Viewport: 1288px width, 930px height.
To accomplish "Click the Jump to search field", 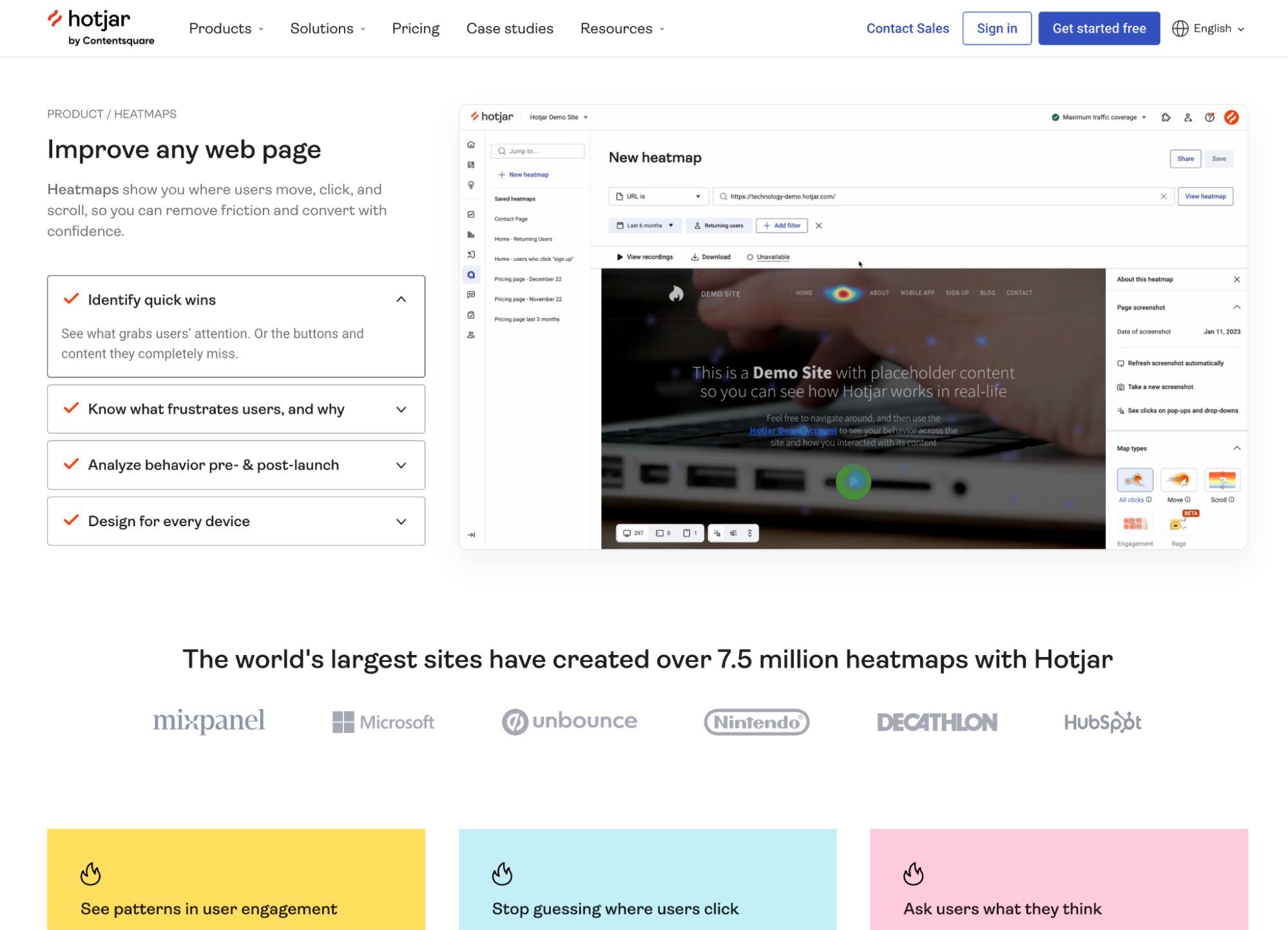I will 537,151.
